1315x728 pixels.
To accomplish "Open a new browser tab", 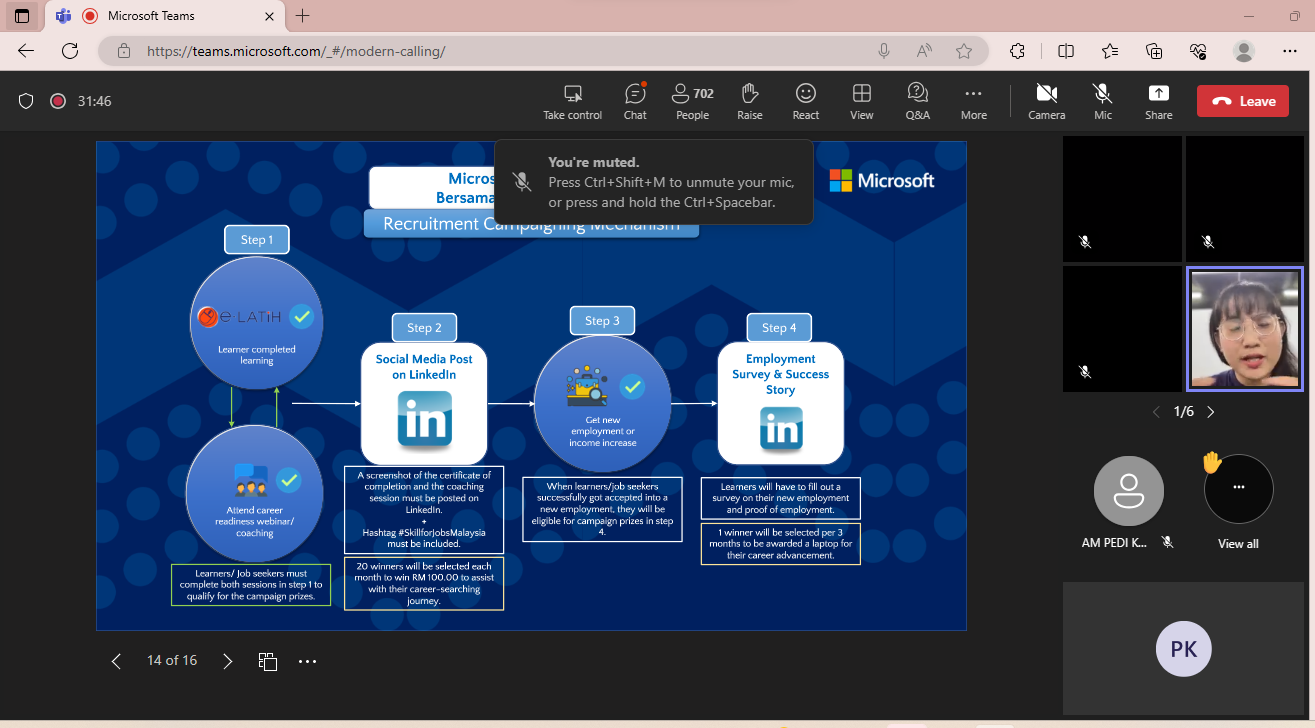I will pyautogui.click(x=303, y=16).
